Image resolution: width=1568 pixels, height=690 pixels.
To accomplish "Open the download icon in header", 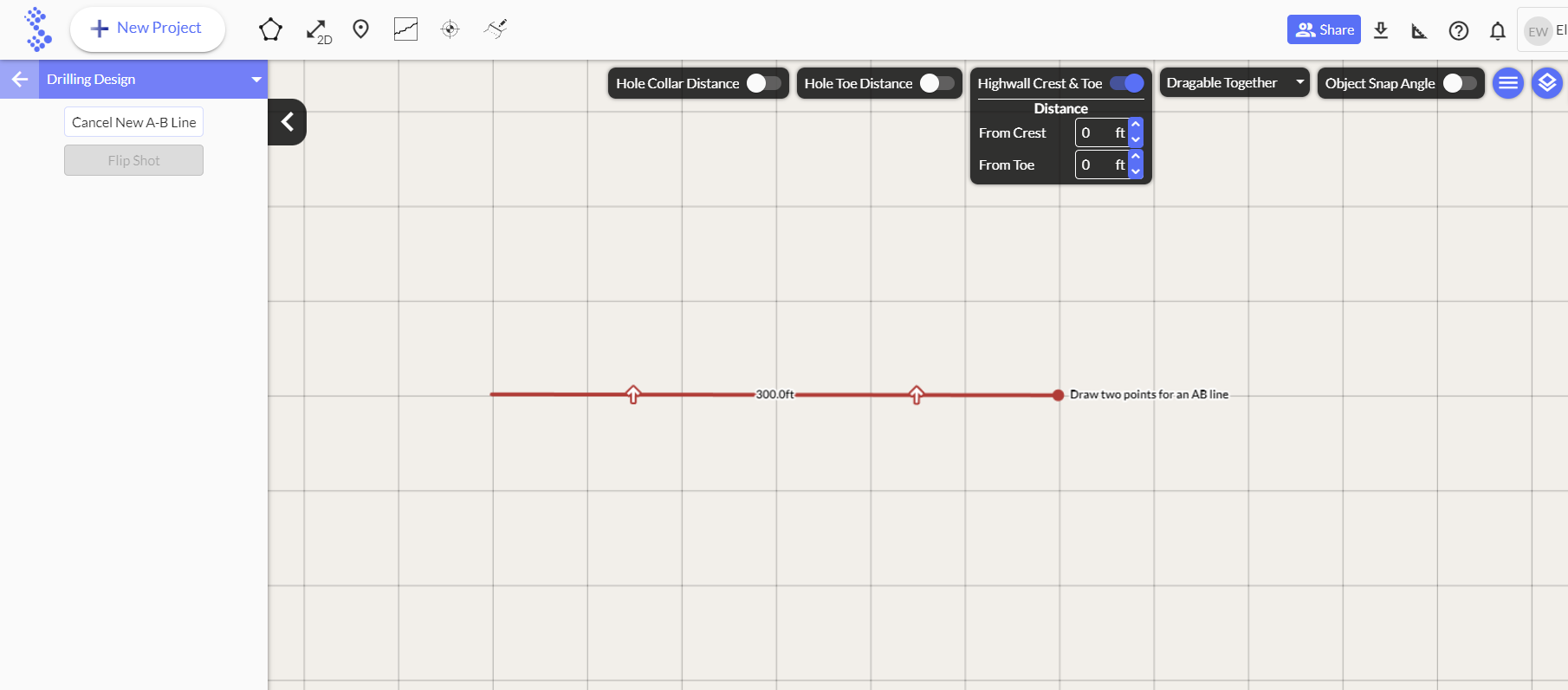I will pos(1381,30).
